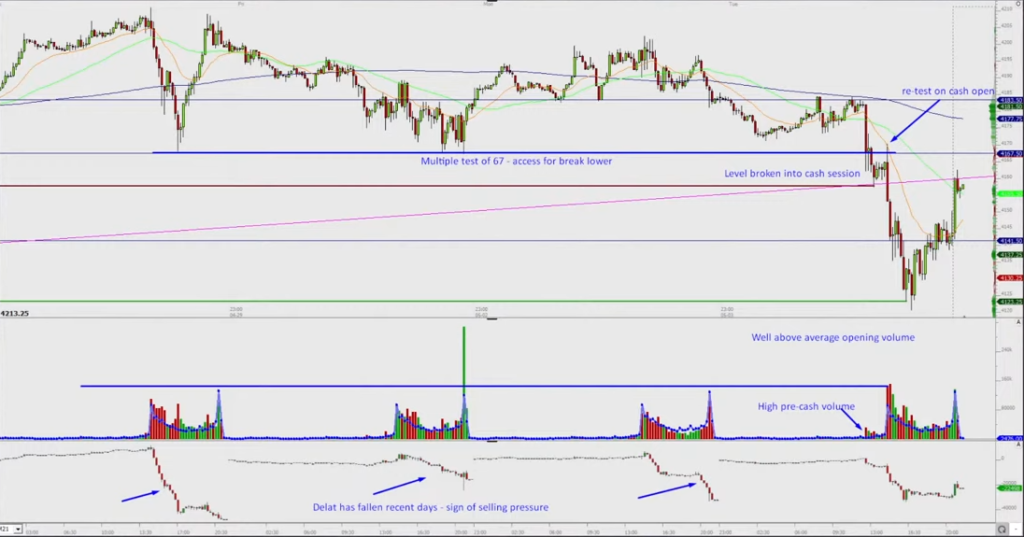Click the red 4130.75 price marker
1024x537 pixels.
click(x=1009, y=277)
